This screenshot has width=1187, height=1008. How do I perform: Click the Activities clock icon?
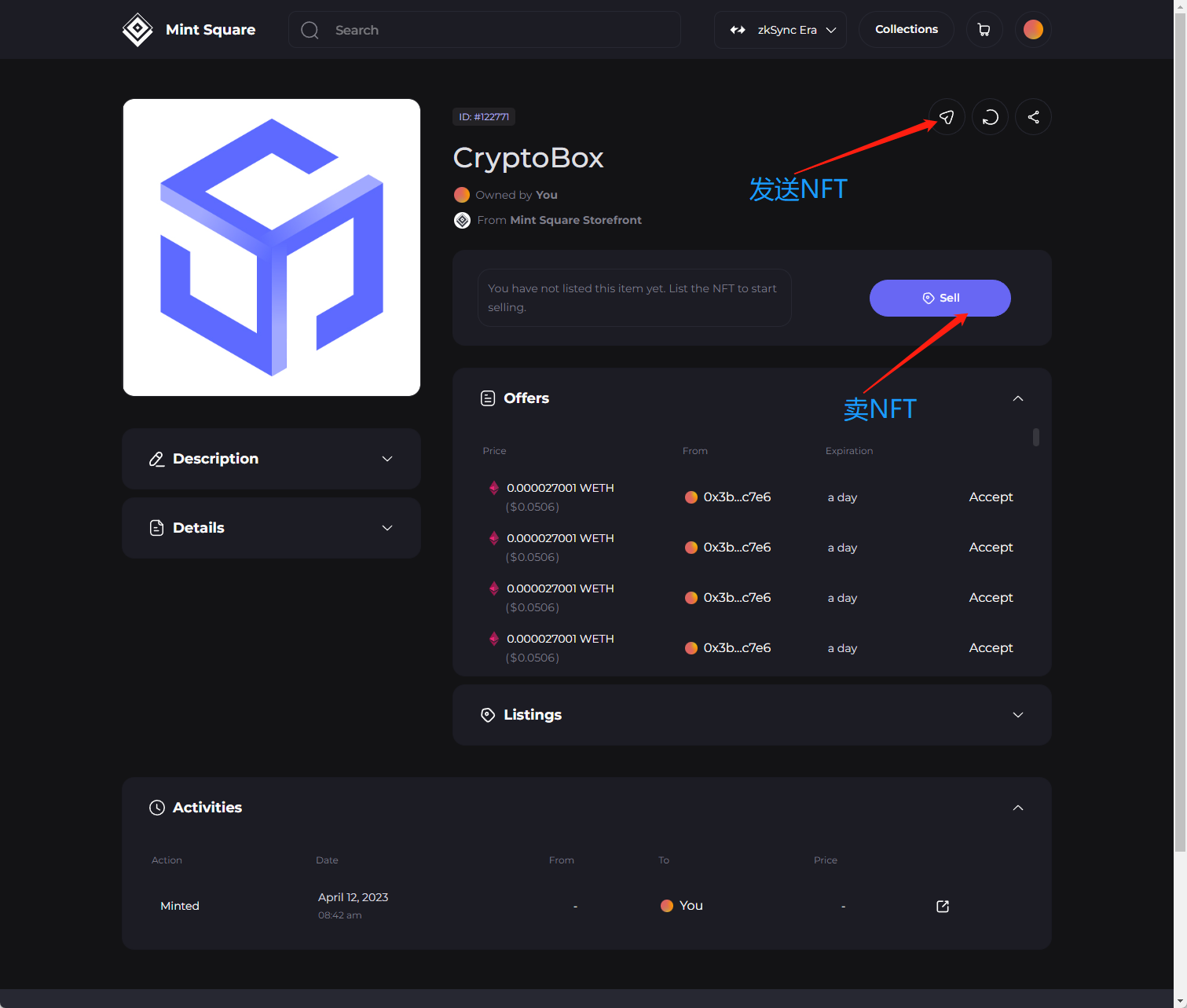pyautogui.click(x=157, y=808)
